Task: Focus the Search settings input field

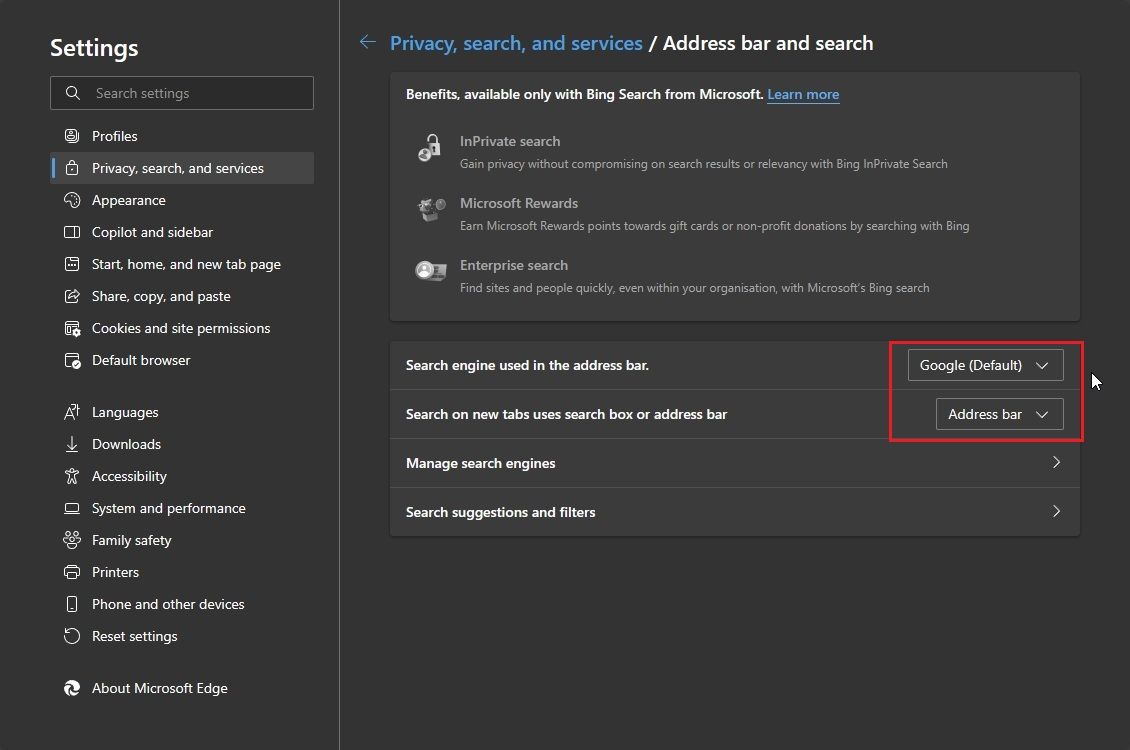Action: (x=182, y=93)
